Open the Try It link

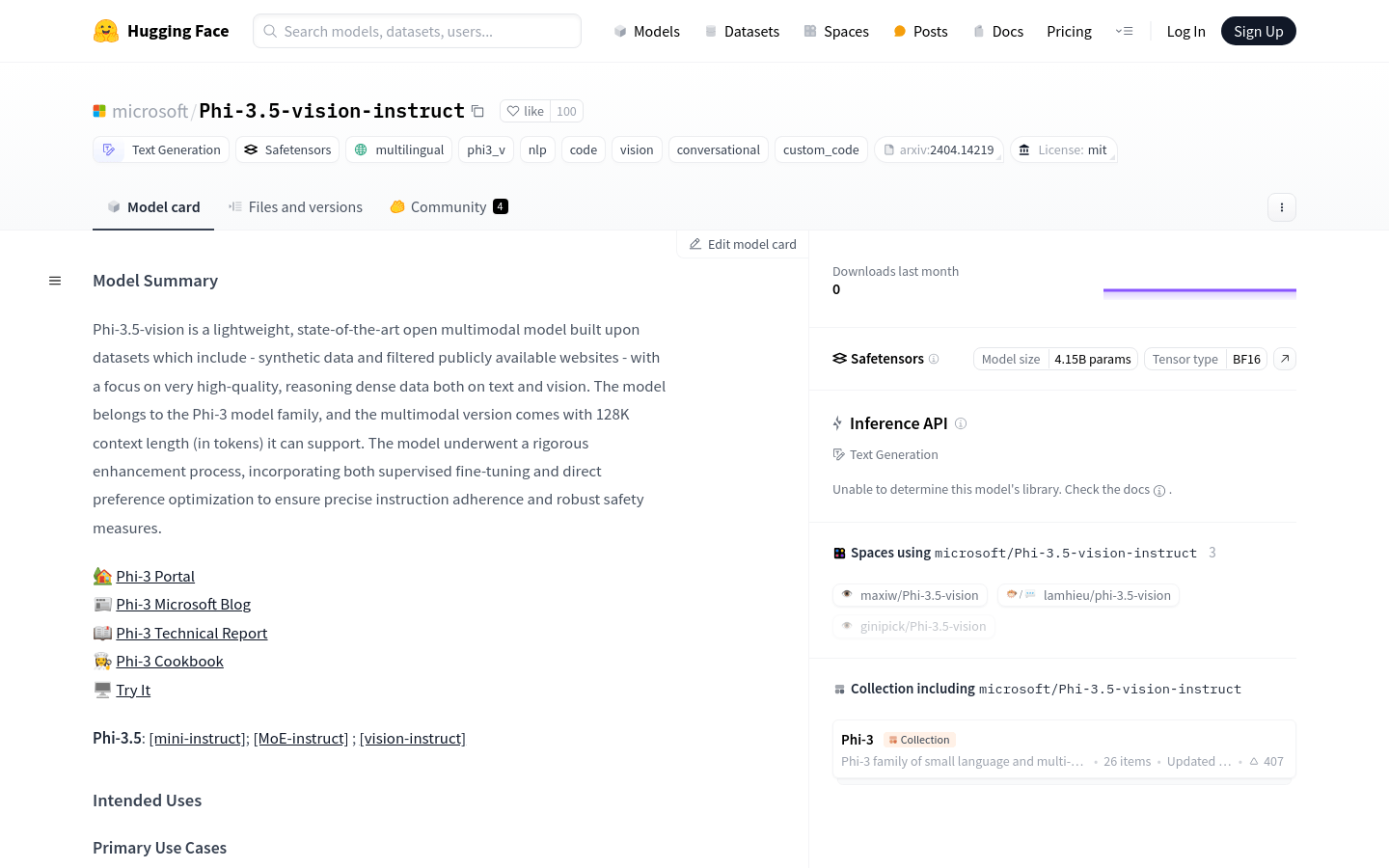point(133,690)
